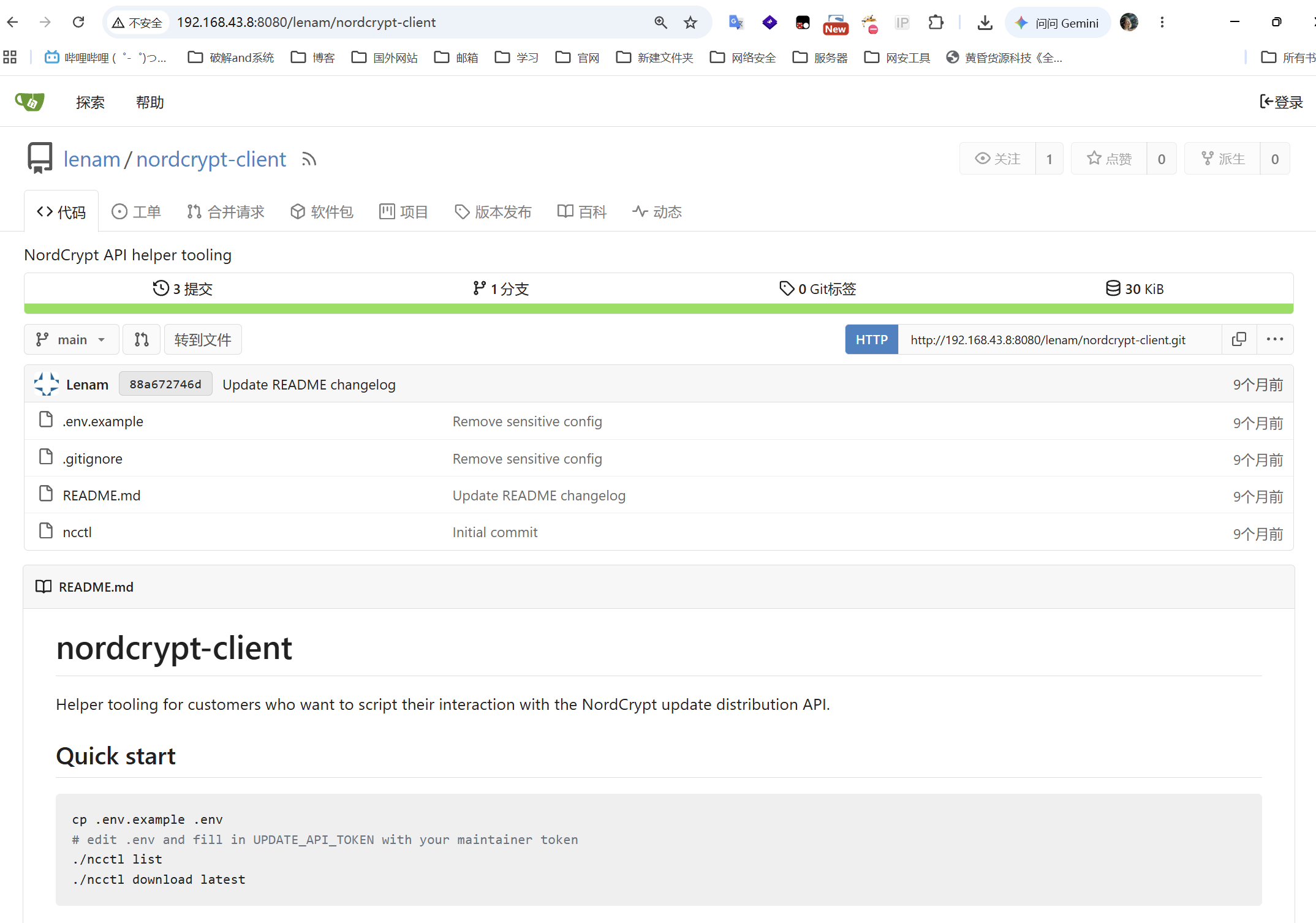Switch to the 版本发布 releases tab
Viewport: 1316px width, 923px height.
pyautogui.click(x=493, y=212)
